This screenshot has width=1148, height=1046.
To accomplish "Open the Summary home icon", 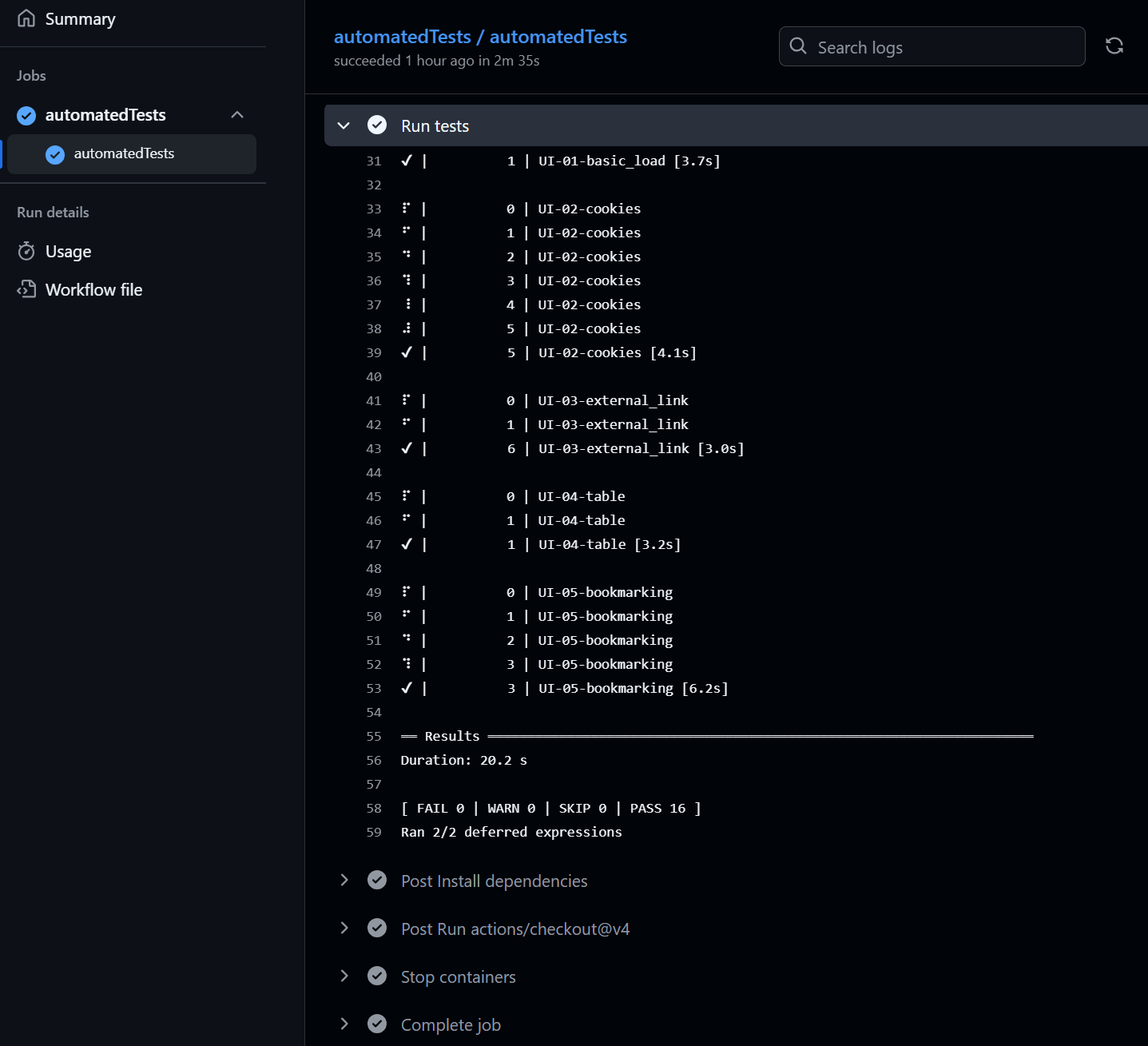I will 26,18.
